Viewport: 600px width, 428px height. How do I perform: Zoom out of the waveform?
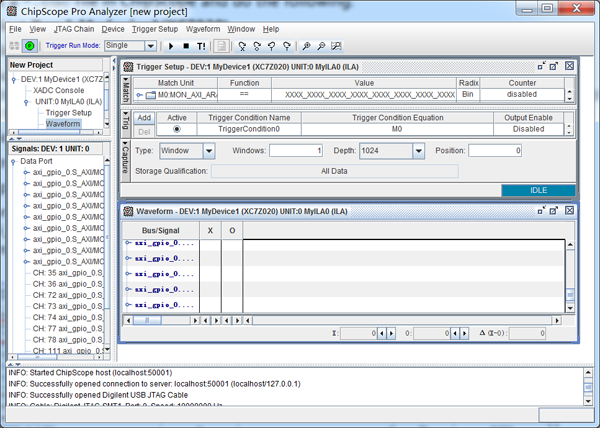pyautogui.click(x=321, y=46)
